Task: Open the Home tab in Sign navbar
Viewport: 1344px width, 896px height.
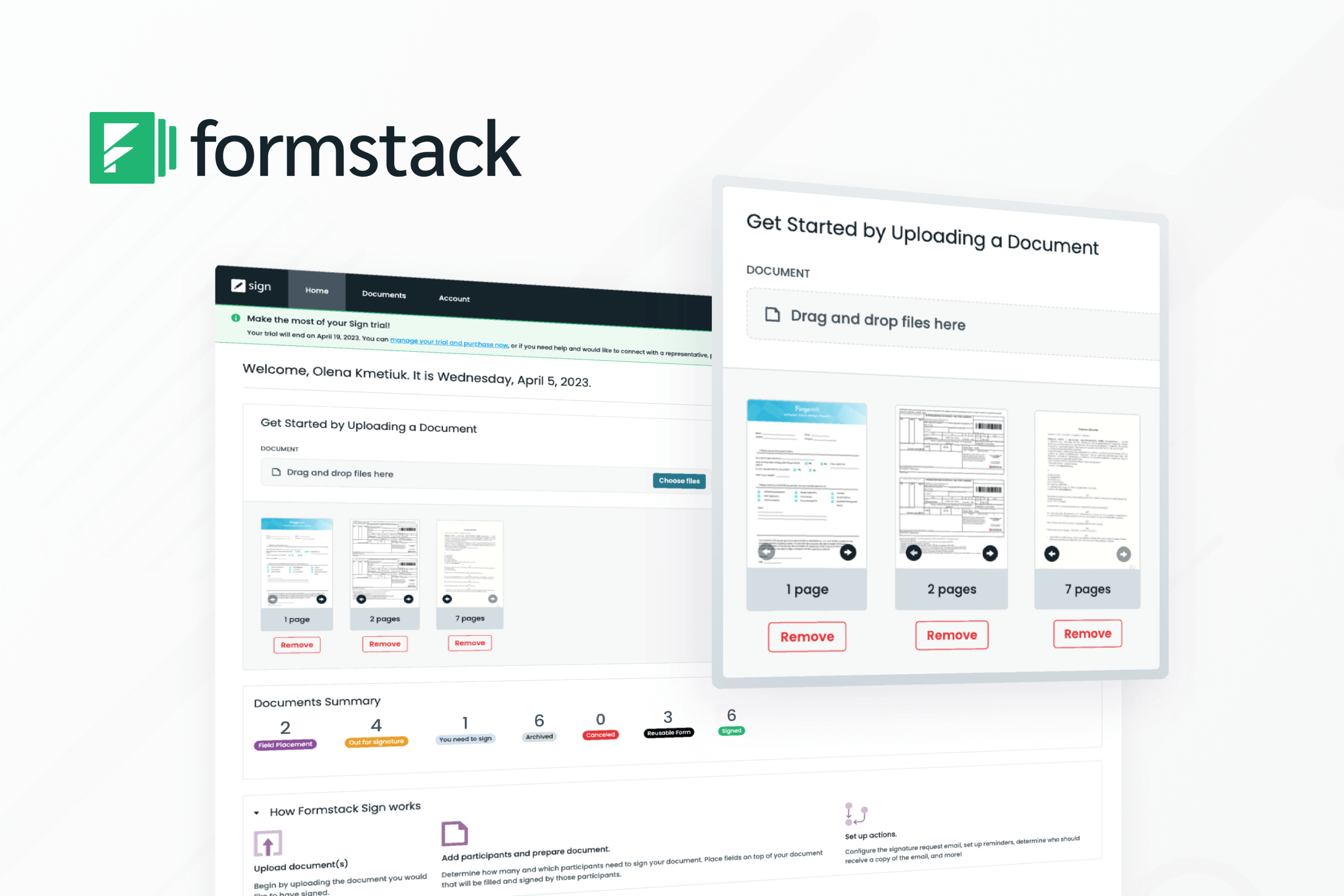Action: pyautogui.click(x=316, y=290)
